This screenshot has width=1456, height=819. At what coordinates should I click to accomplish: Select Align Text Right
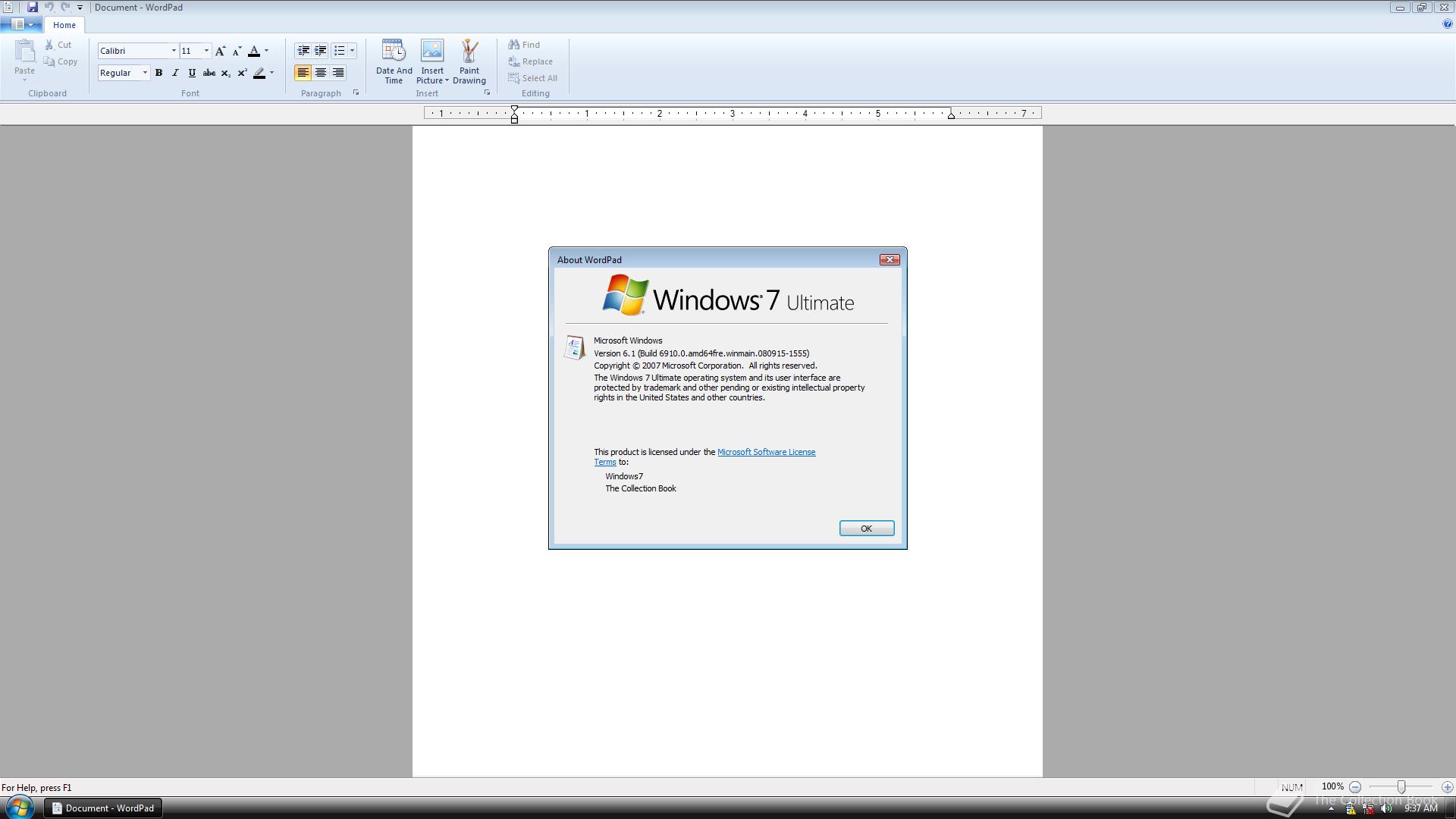coord(338,73)
